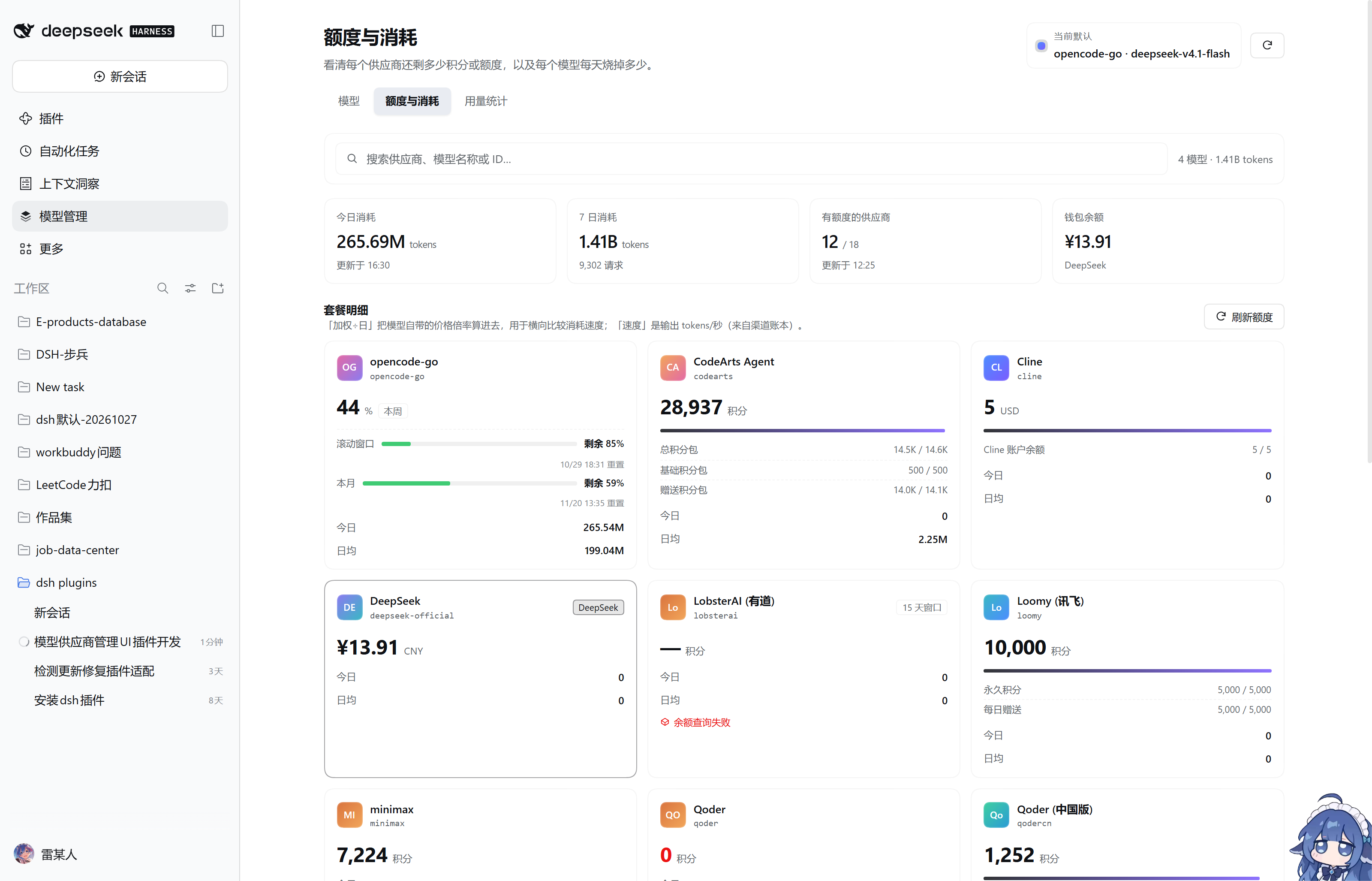Open 上下文洞察 in sidebar
The width and height of the screenshot is (1372, 881).
click(120, 184)
